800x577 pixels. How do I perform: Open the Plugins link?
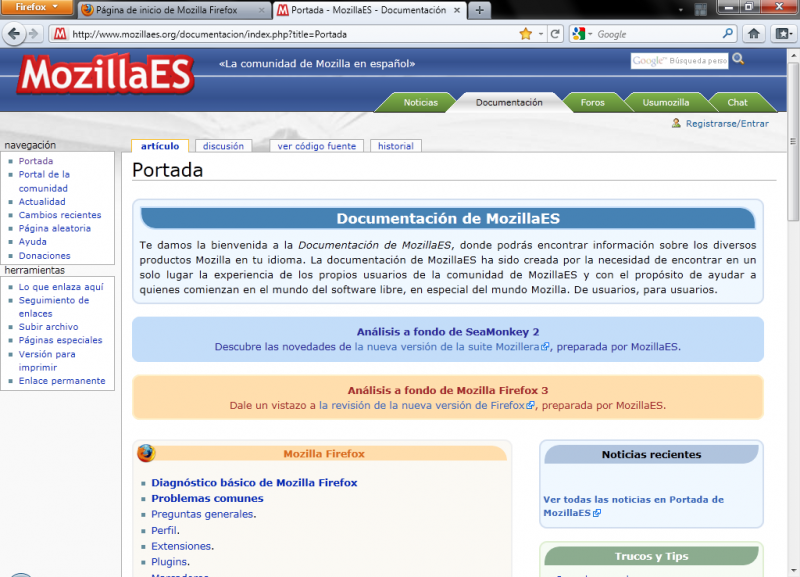(x=169, y=562)
